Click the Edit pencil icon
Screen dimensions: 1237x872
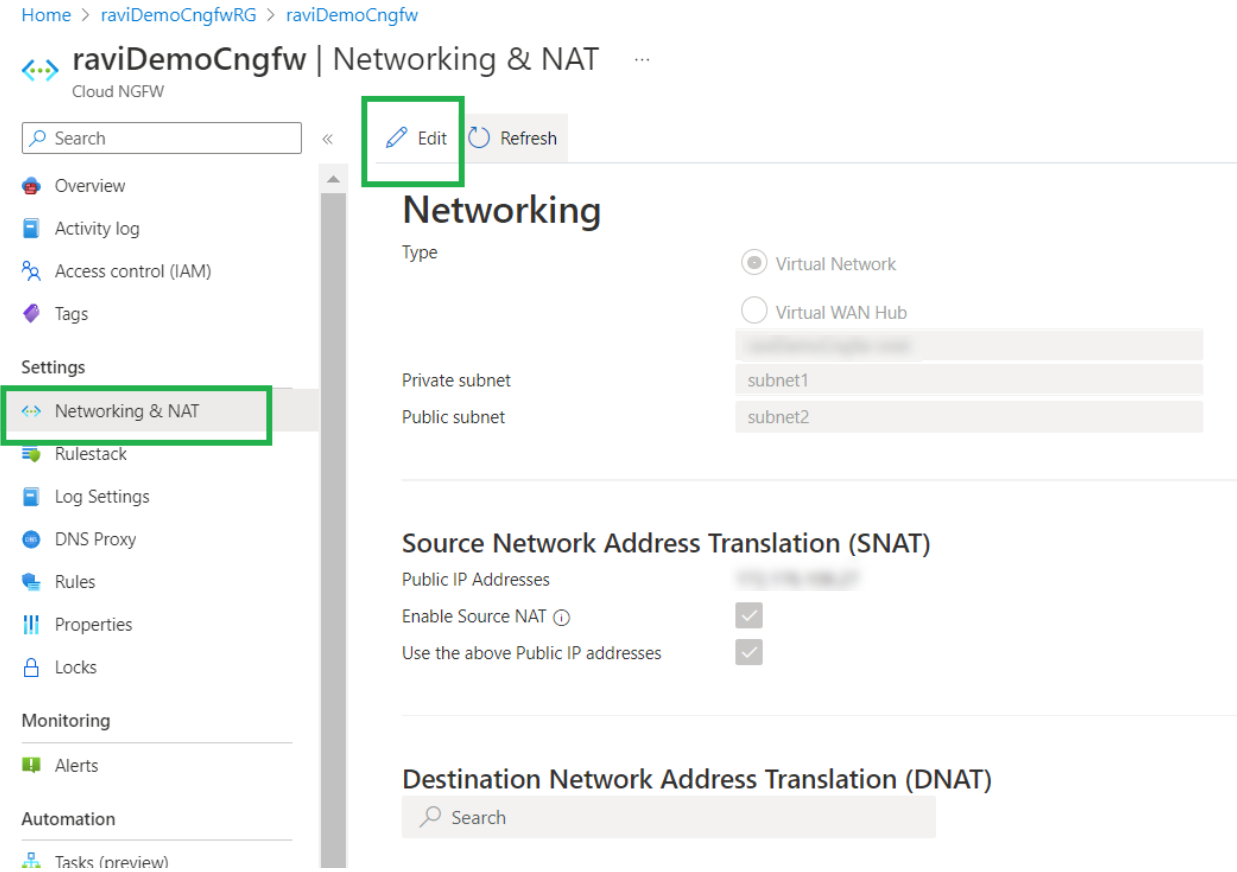coord(397,138)
